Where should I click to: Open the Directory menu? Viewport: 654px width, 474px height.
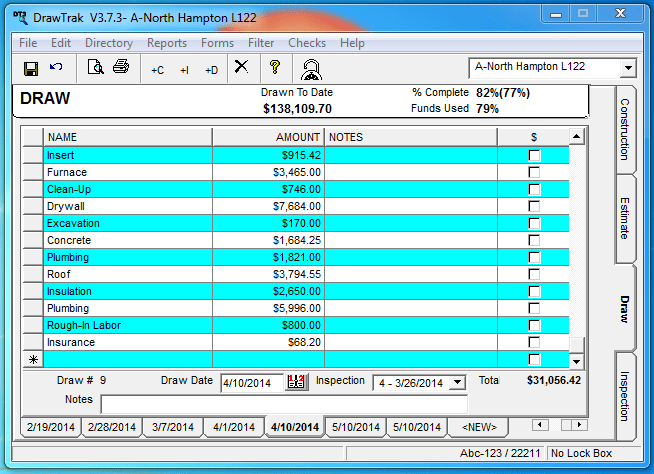[109, 43]
